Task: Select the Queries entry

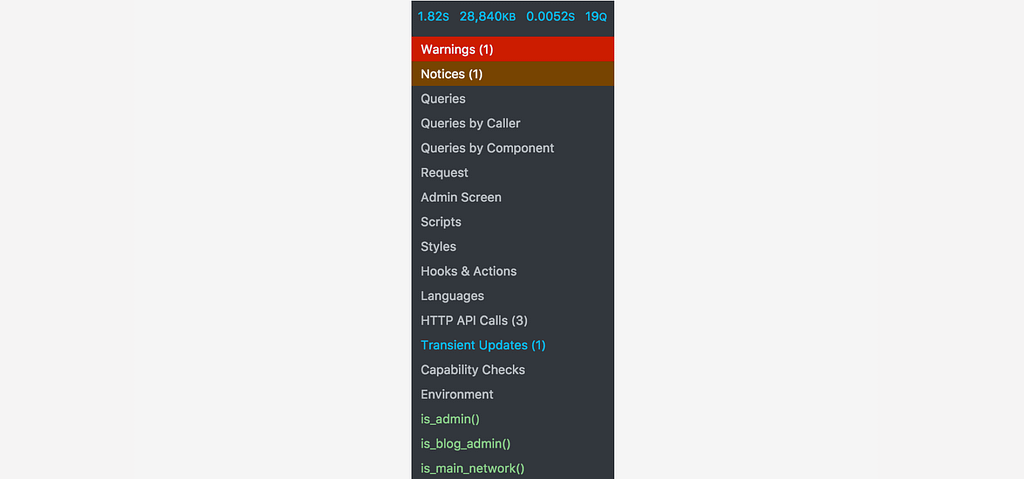Action: [513, 99]
